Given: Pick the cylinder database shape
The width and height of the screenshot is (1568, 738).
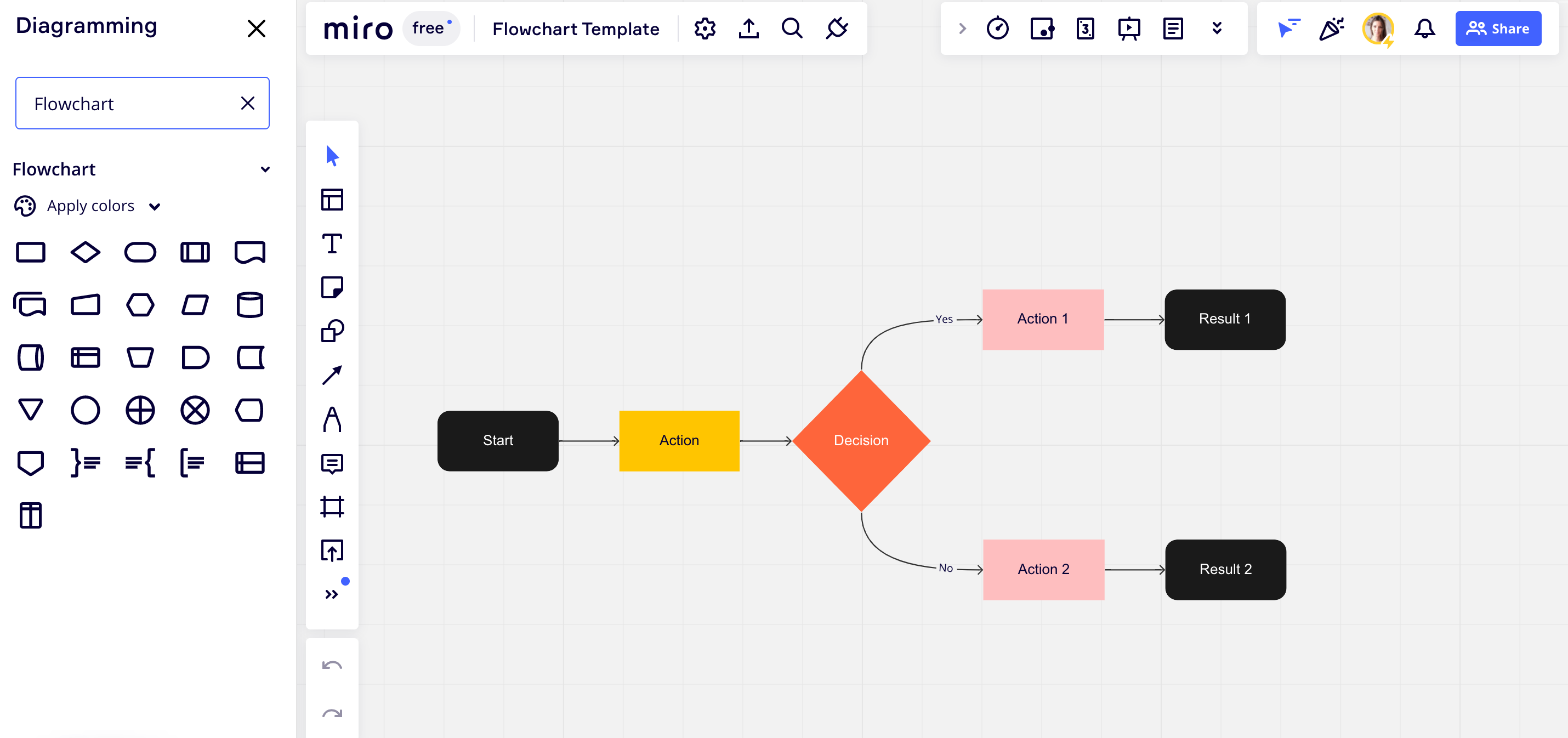Looking at the screenshot, I should 249,304.
